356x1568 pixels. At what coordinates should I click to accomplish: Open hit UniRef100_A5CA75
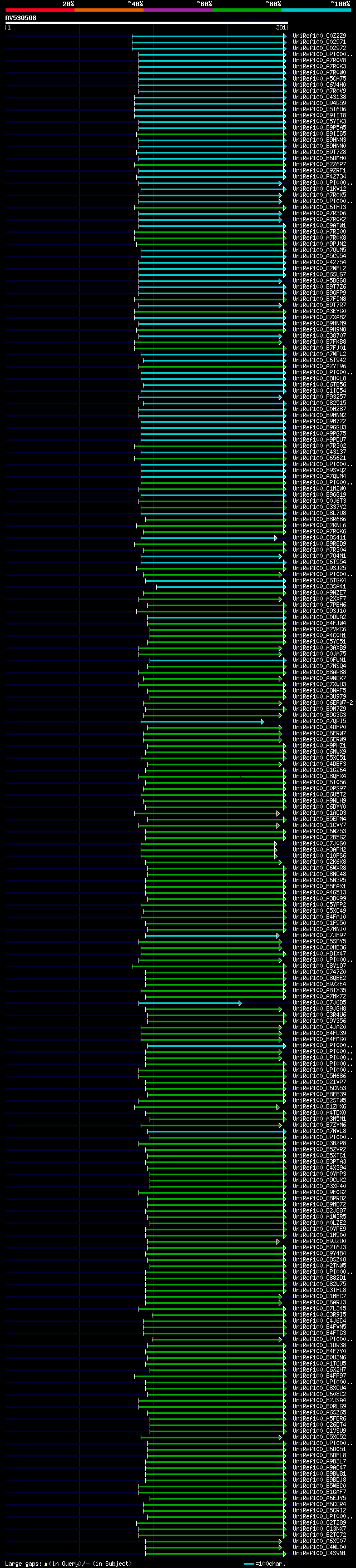pyautogui.click(x=319, y=78)
